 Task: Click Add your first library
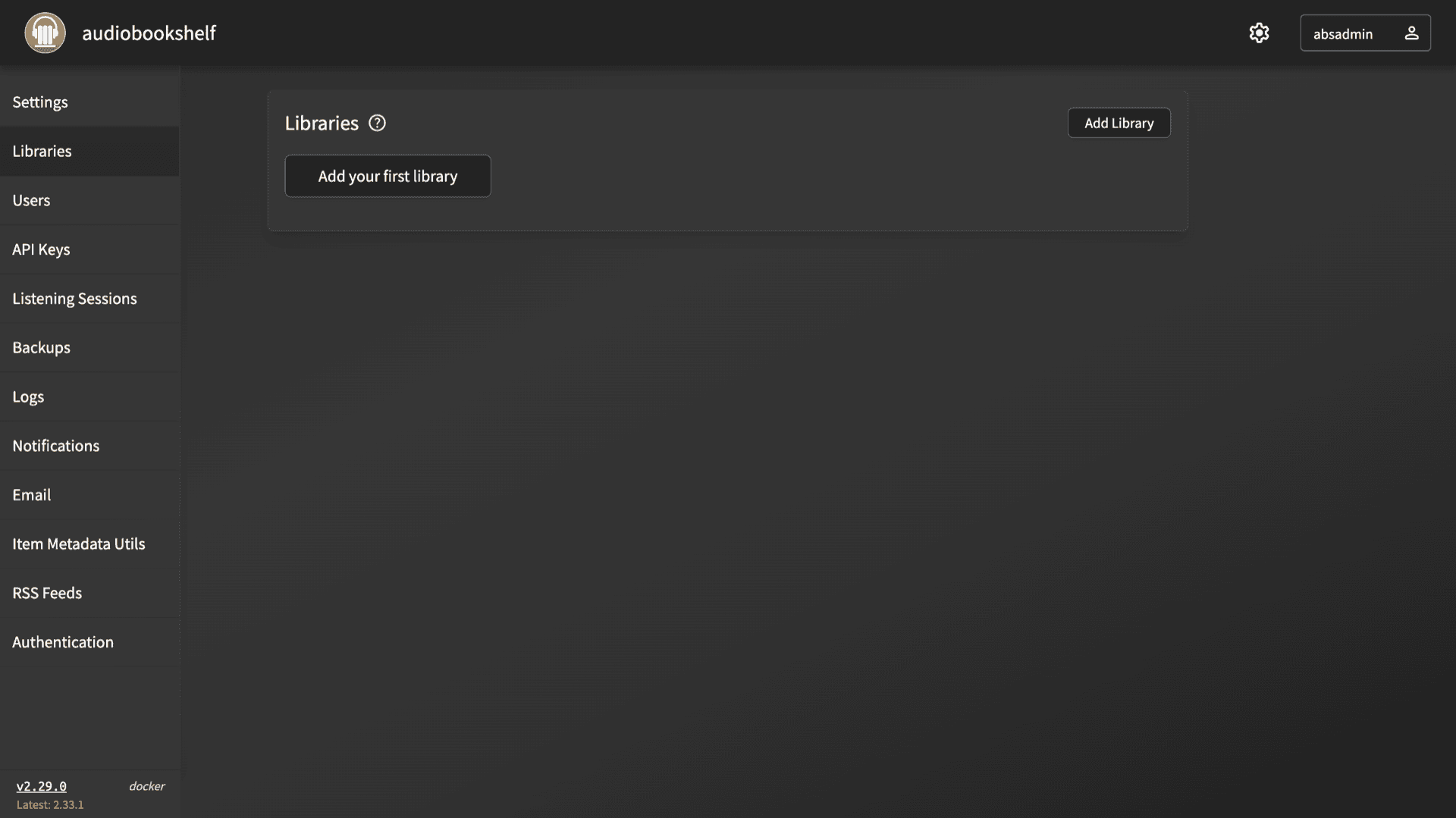388,176
